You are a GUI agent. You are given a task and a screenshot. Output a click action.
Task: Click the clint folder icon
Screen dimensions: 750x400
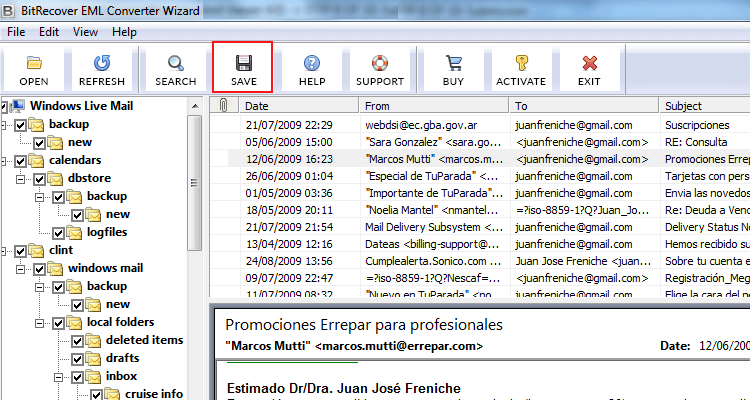pos(37,250)
